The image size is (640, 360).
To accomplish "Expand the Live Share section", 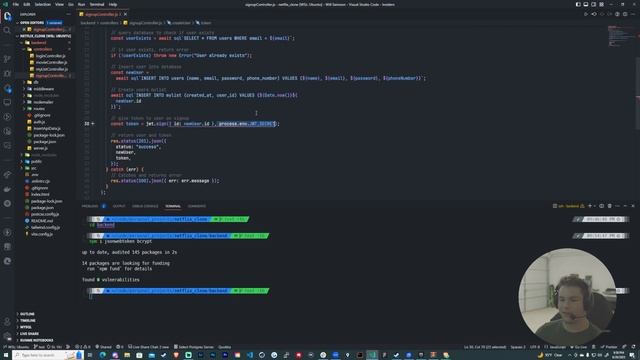I will click(x=29, y=334).
